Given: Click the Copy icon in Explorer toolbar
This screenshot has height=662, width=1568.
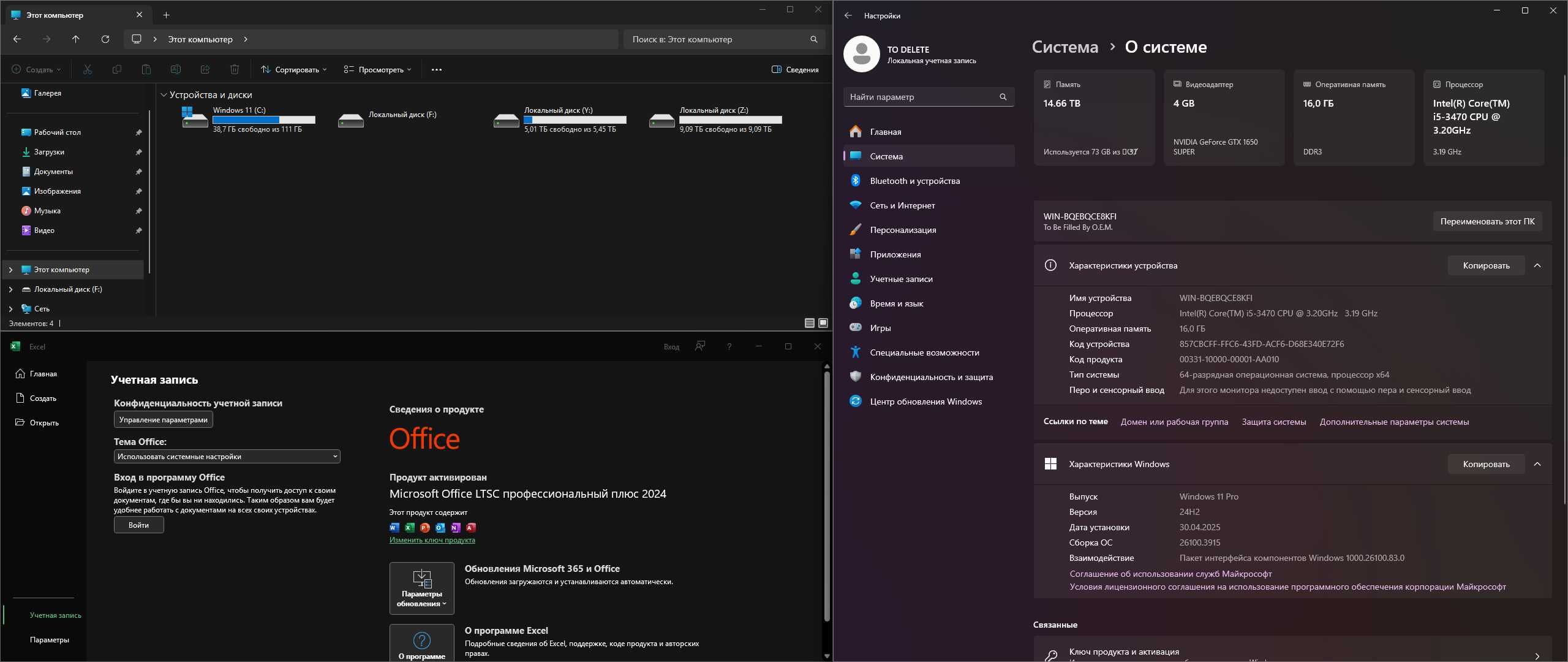Looking at the screenshot, I should (117, 69).
